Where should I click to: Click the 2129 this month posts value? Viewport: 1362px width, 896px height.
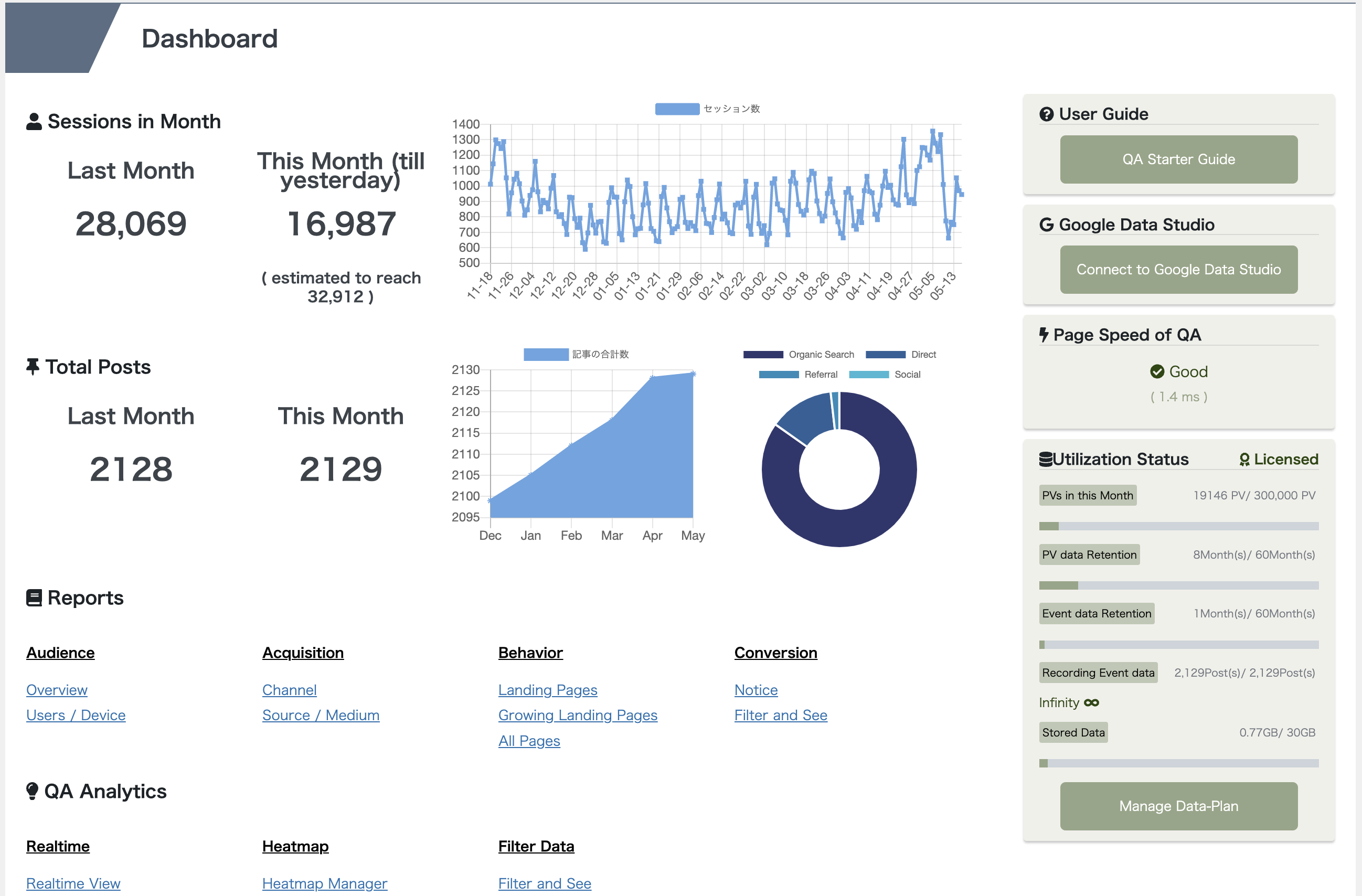pos(341,469)
